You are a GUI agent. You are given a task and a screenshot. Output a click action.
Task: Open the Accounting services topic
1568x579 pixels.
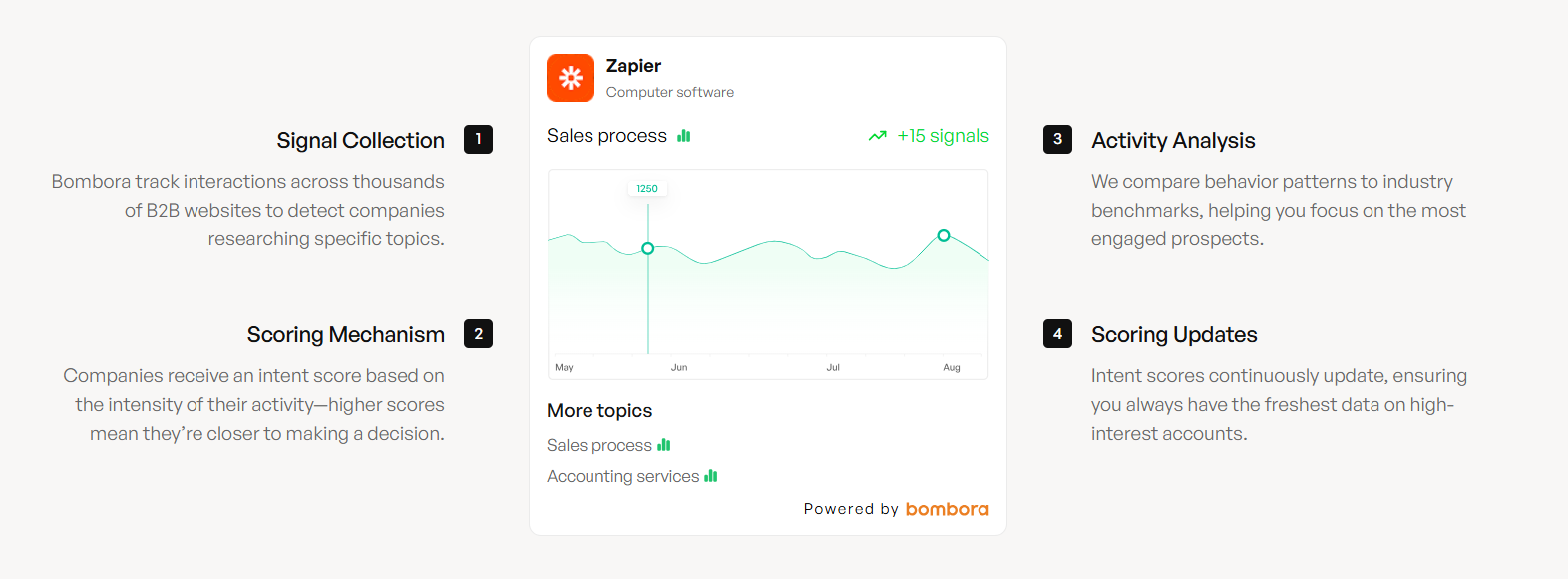coord(622,476)
